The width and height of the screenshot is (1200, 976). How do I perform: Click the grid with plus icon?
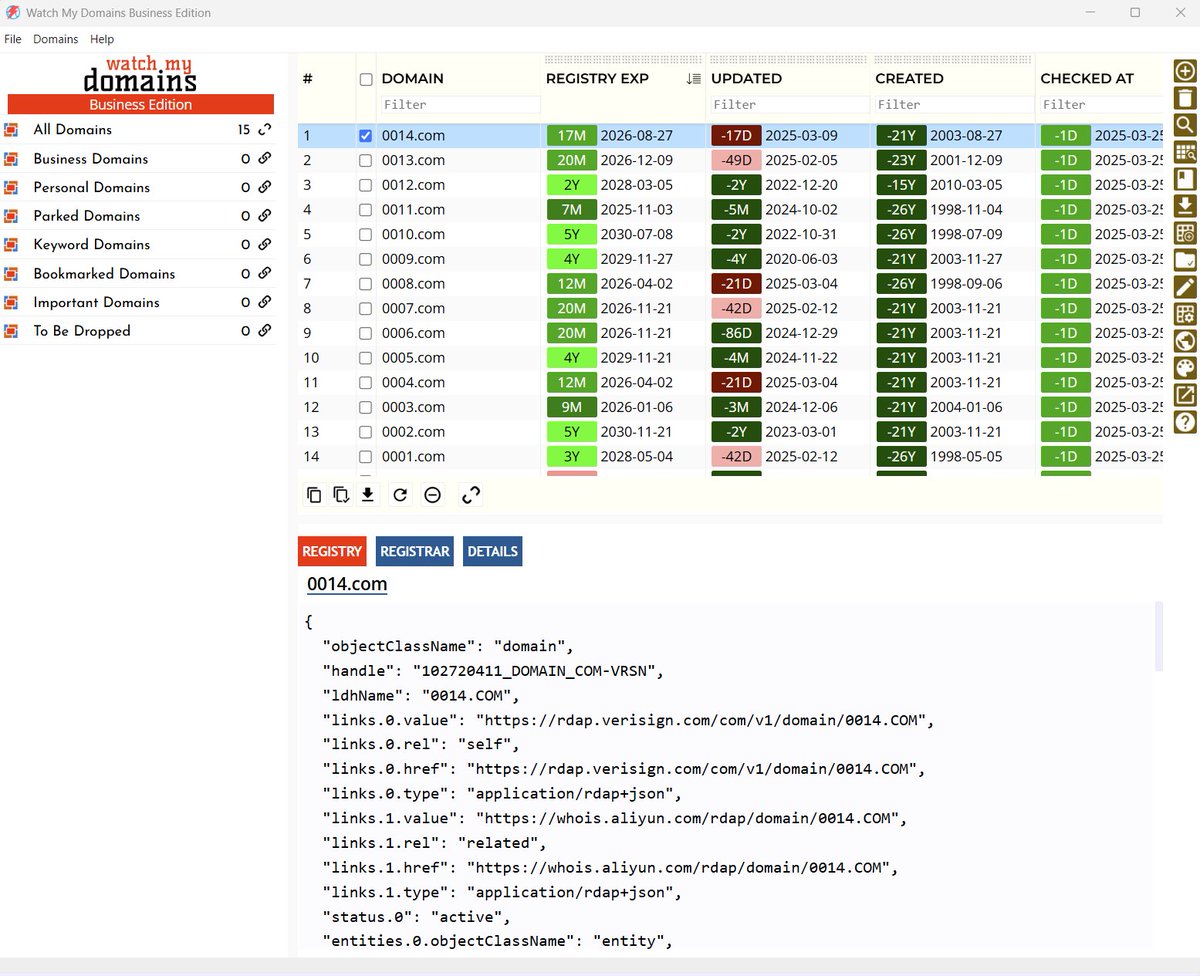[1185, 233]
